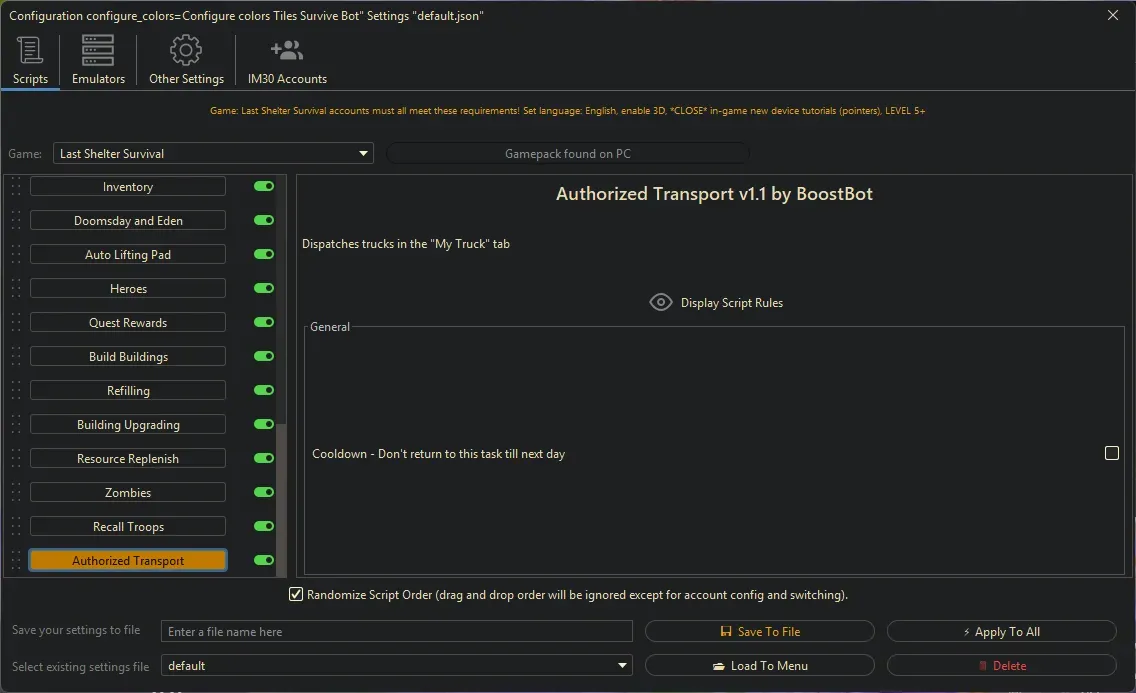Click the drag handle beside Quest Rewards
The width and height of the screenshot is (1136, 693).
tap(16, 323)
